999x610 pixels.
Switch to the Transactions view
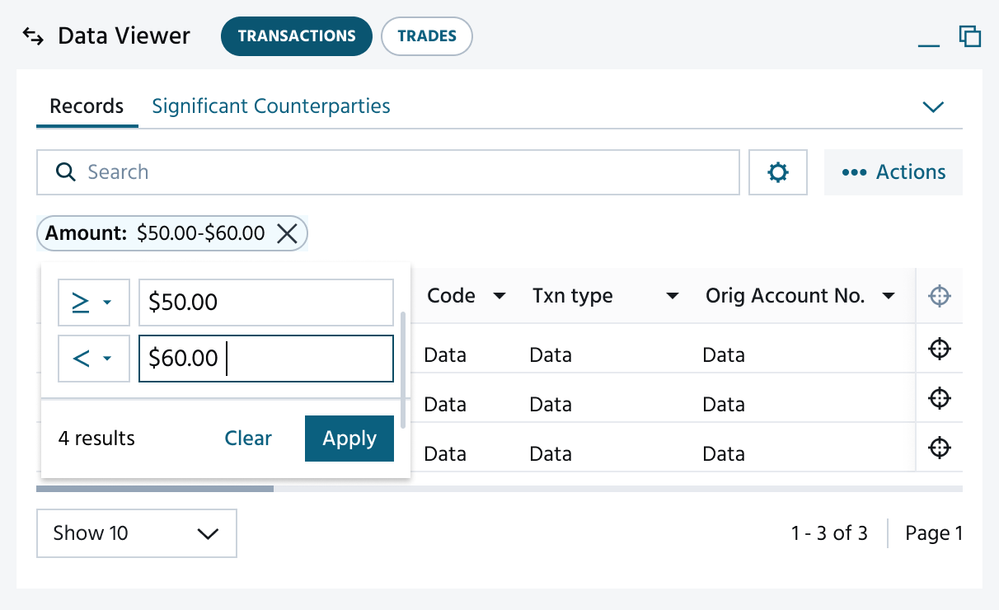pyautogui.click(x=296, y=36)
